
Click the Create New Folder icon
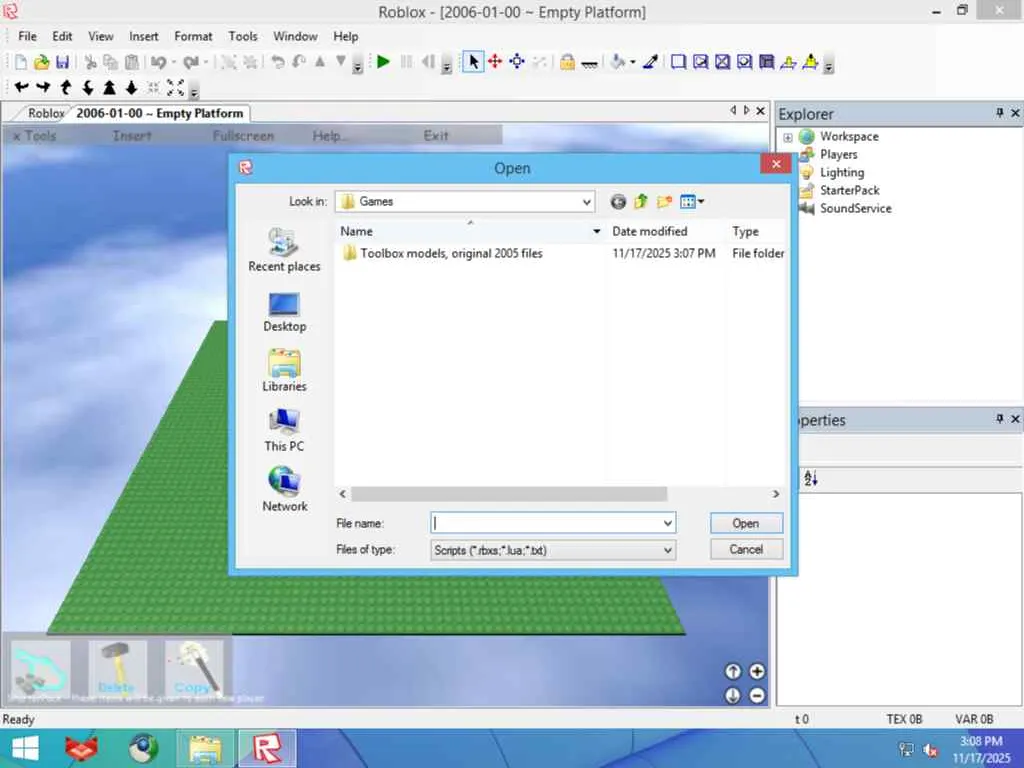[x=664, y=202]
